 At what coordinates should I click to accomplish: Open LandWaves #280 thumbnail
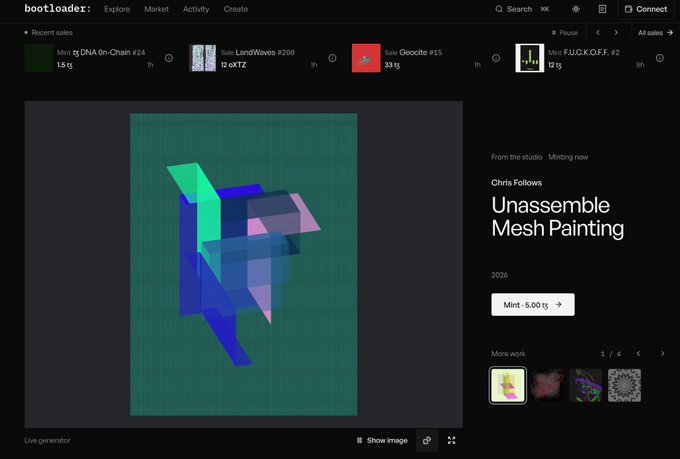[x=203, y=58]
